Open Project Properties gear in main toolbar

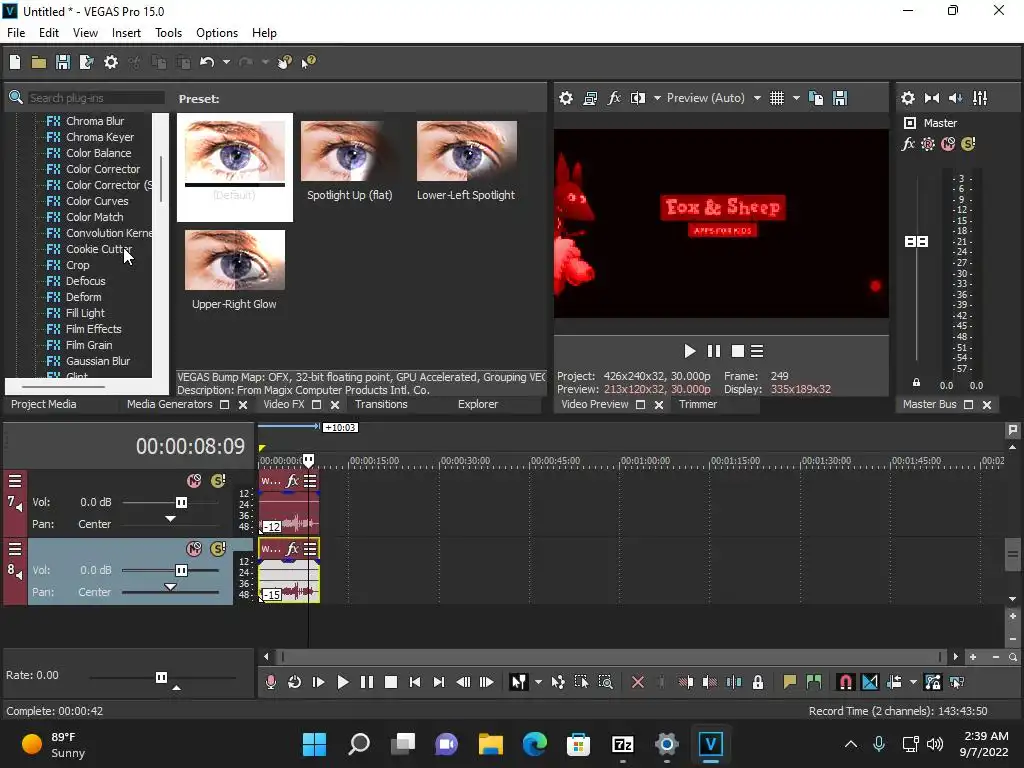111,62
